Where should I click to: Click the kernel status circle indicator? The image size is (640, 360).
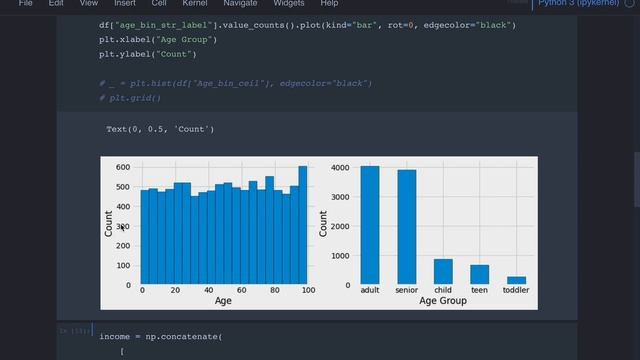(630, 3)
